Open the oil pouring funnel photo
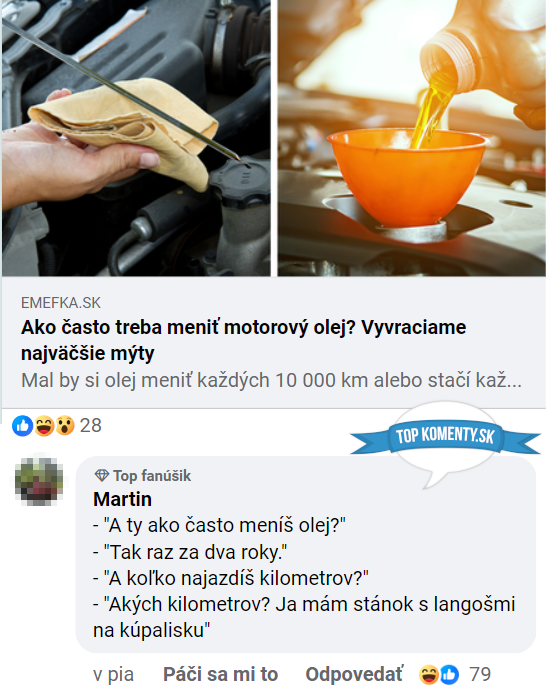 pyautogui.click(x=411, y=138)
